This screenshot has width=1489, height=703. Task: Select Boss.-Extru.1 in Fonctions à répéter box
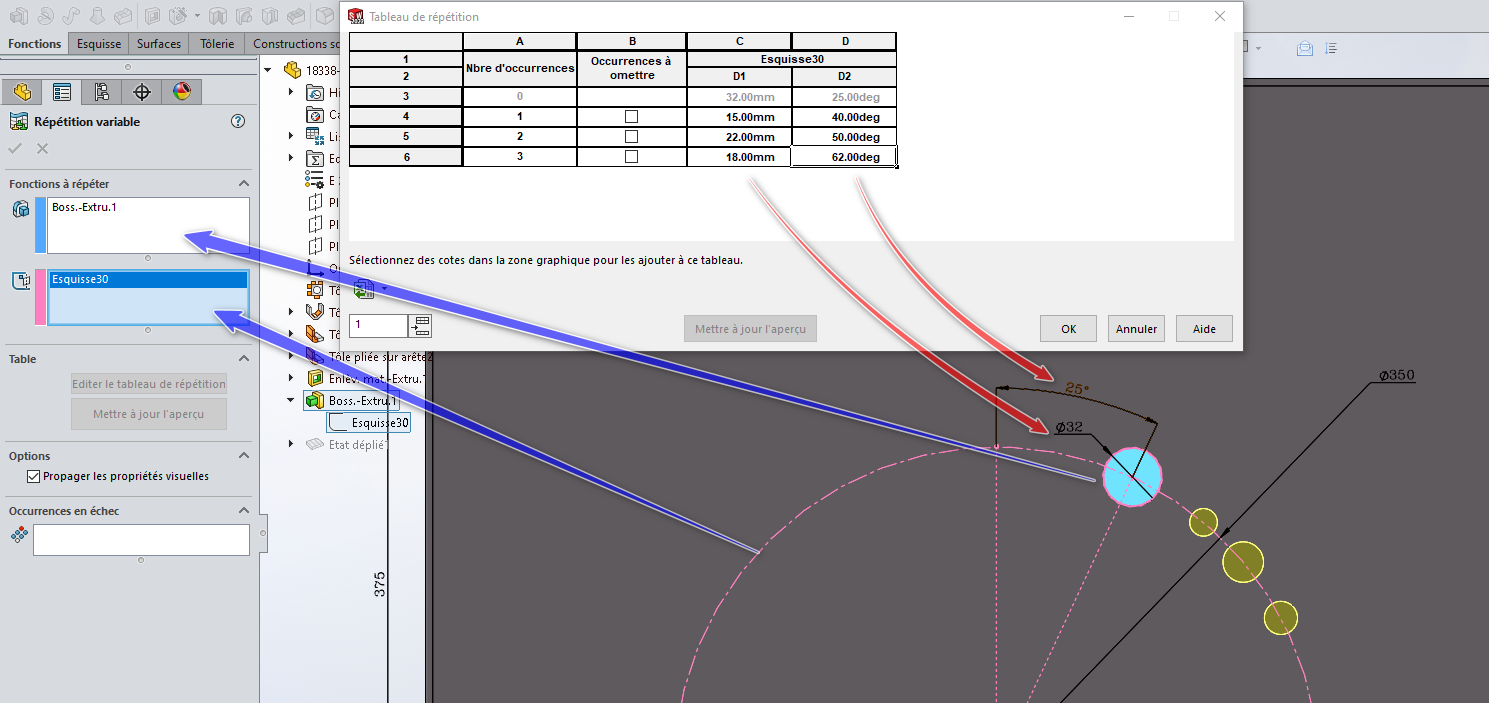point(83,207)
